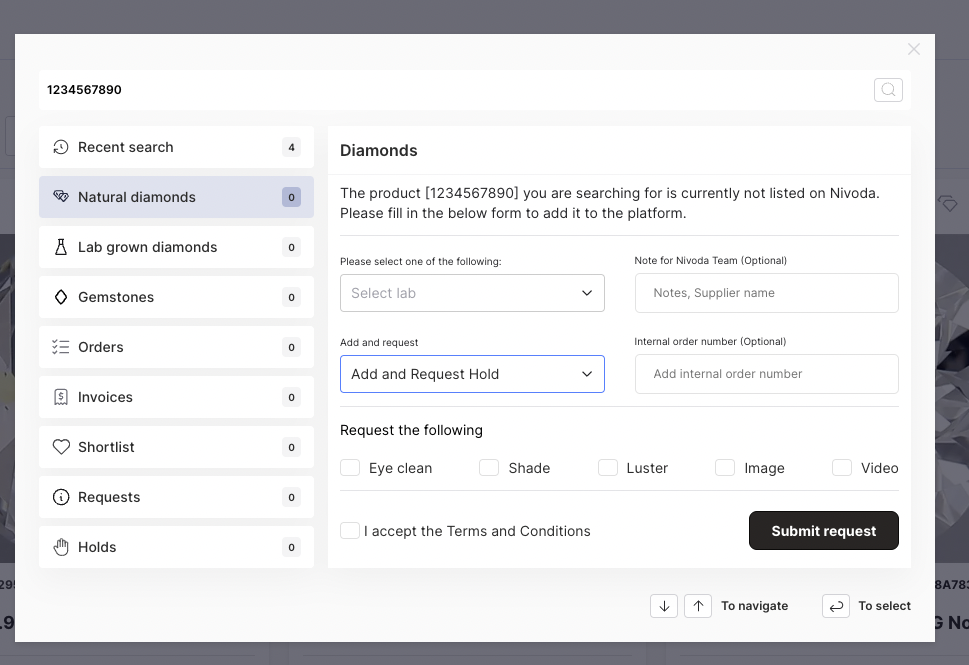
Task: Check the Video request option
Action: point(842,468)
